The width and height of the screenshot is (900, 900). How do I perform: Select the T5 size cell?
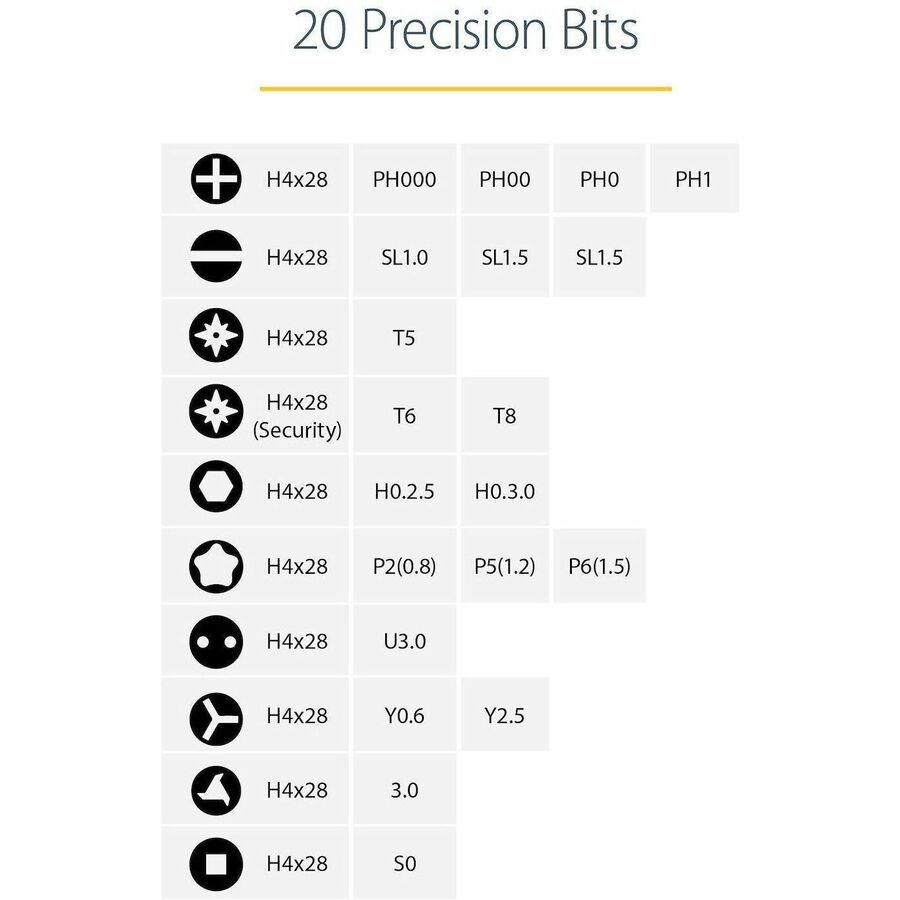[404, 337]
